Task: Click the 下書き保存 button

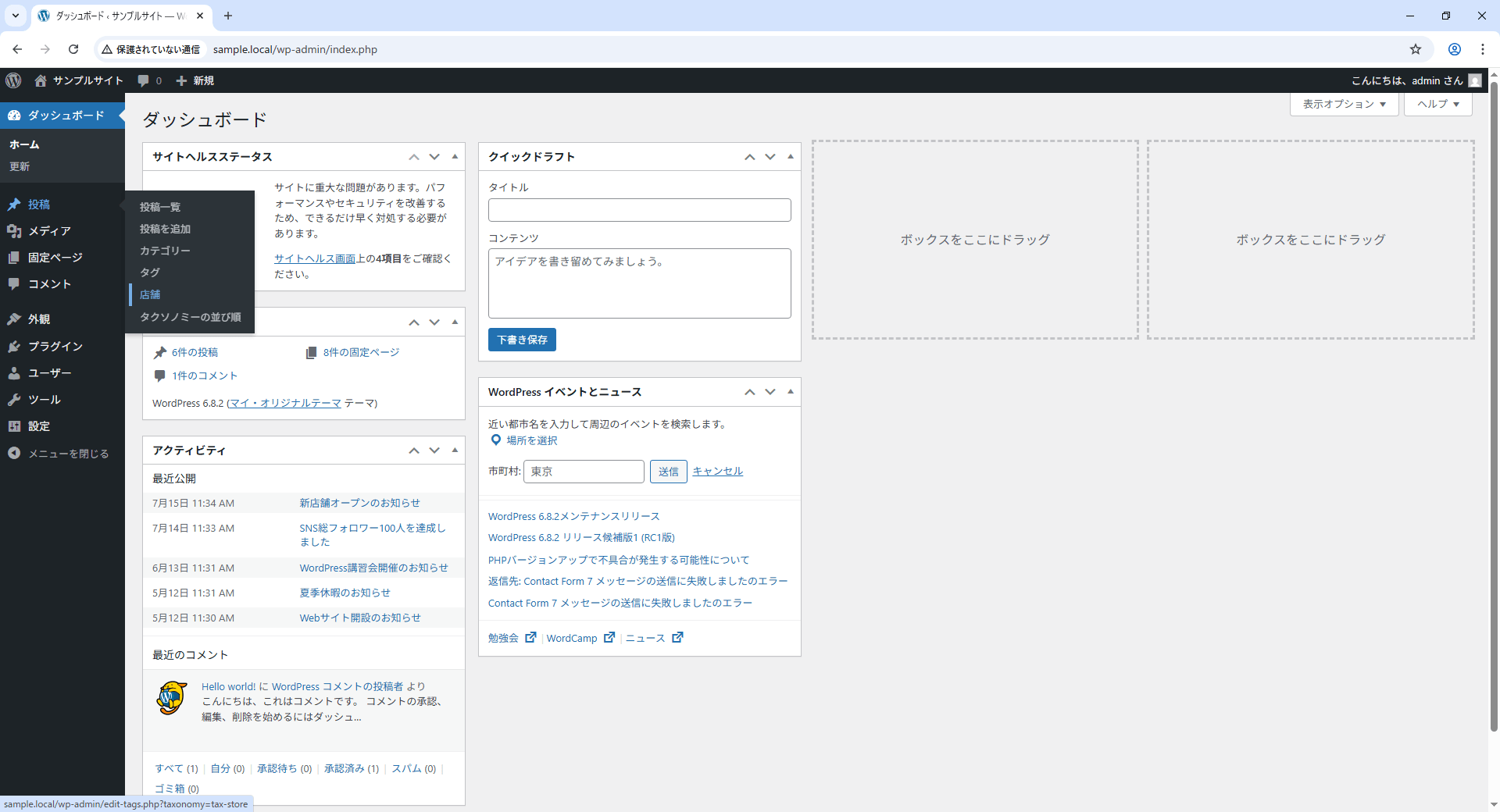Action: click(522, 340)
